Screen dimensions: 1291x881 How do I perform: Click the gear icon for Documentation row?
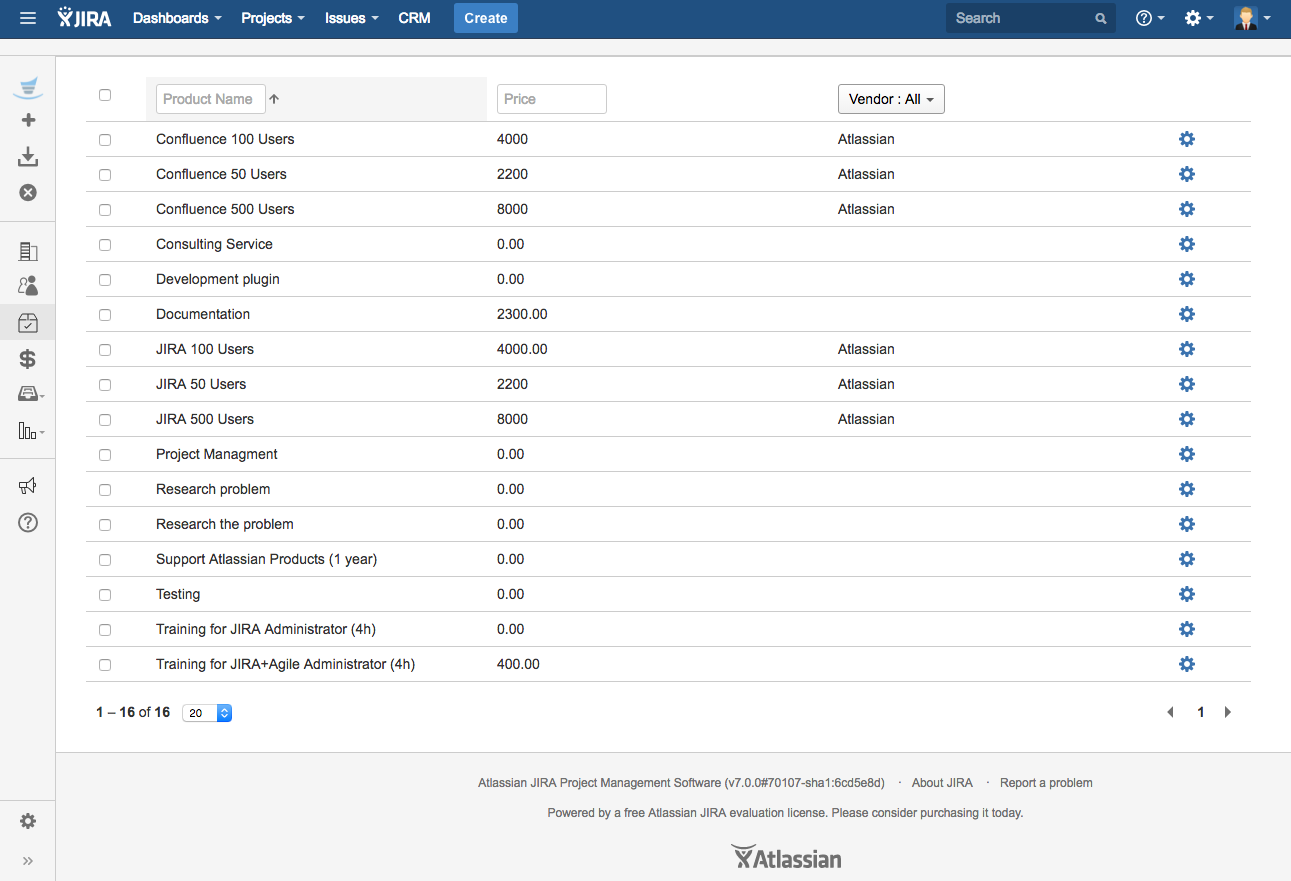click(1186, 314)
